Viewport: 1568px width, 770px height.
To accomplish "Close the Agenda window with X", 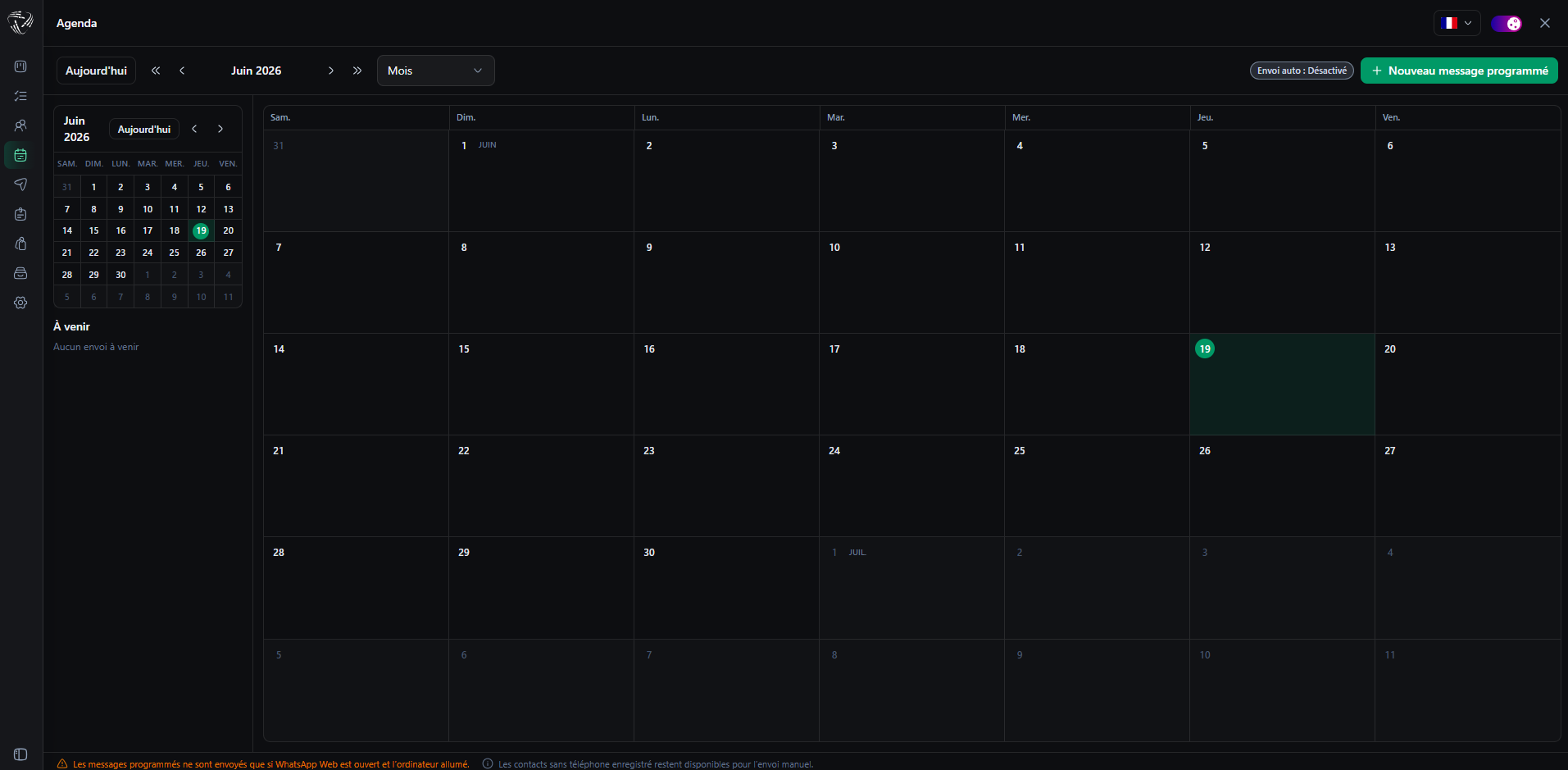I will coord(1545,23).
